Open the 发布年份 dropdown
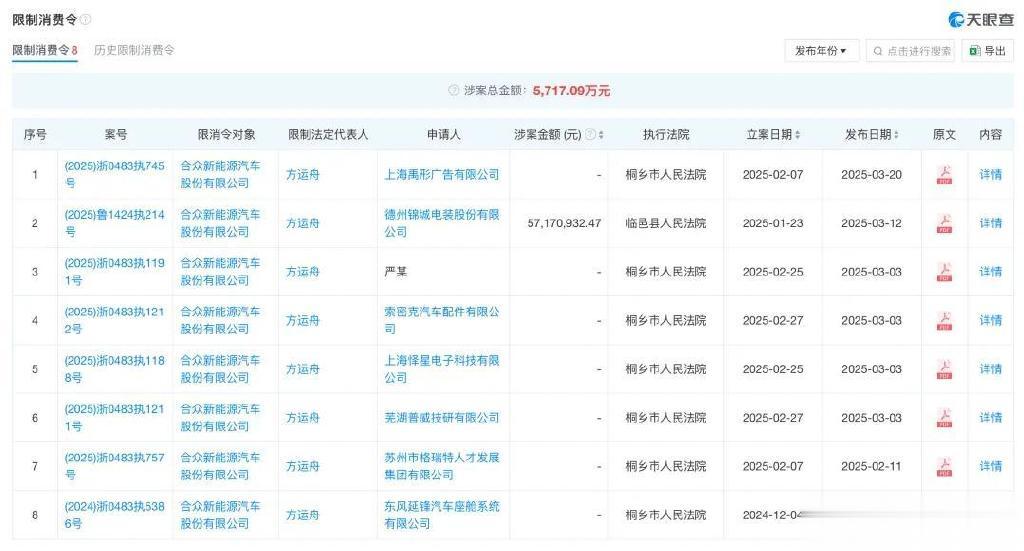Viewport: 1024px width, 551px height. [x=821, y=51]
